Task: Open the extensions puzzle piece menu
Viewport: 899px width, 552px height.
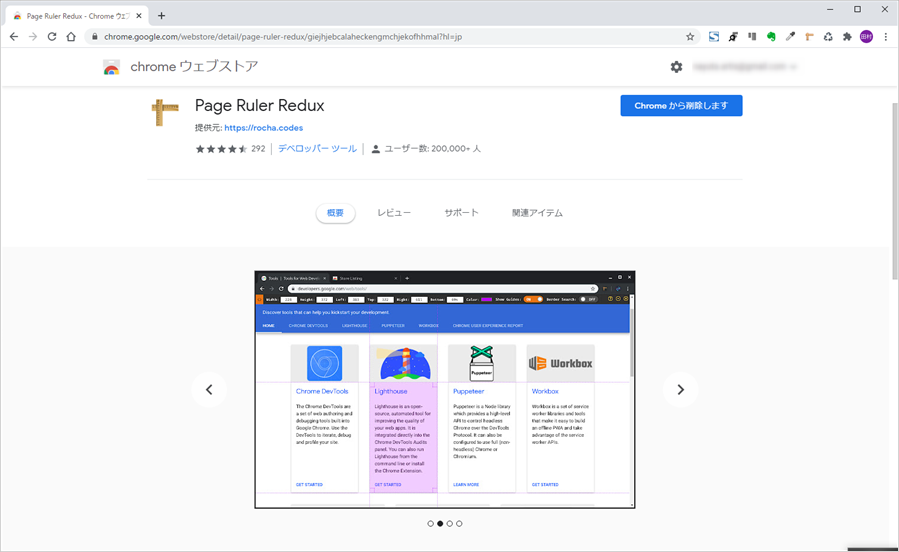Action: pos(847,37)
